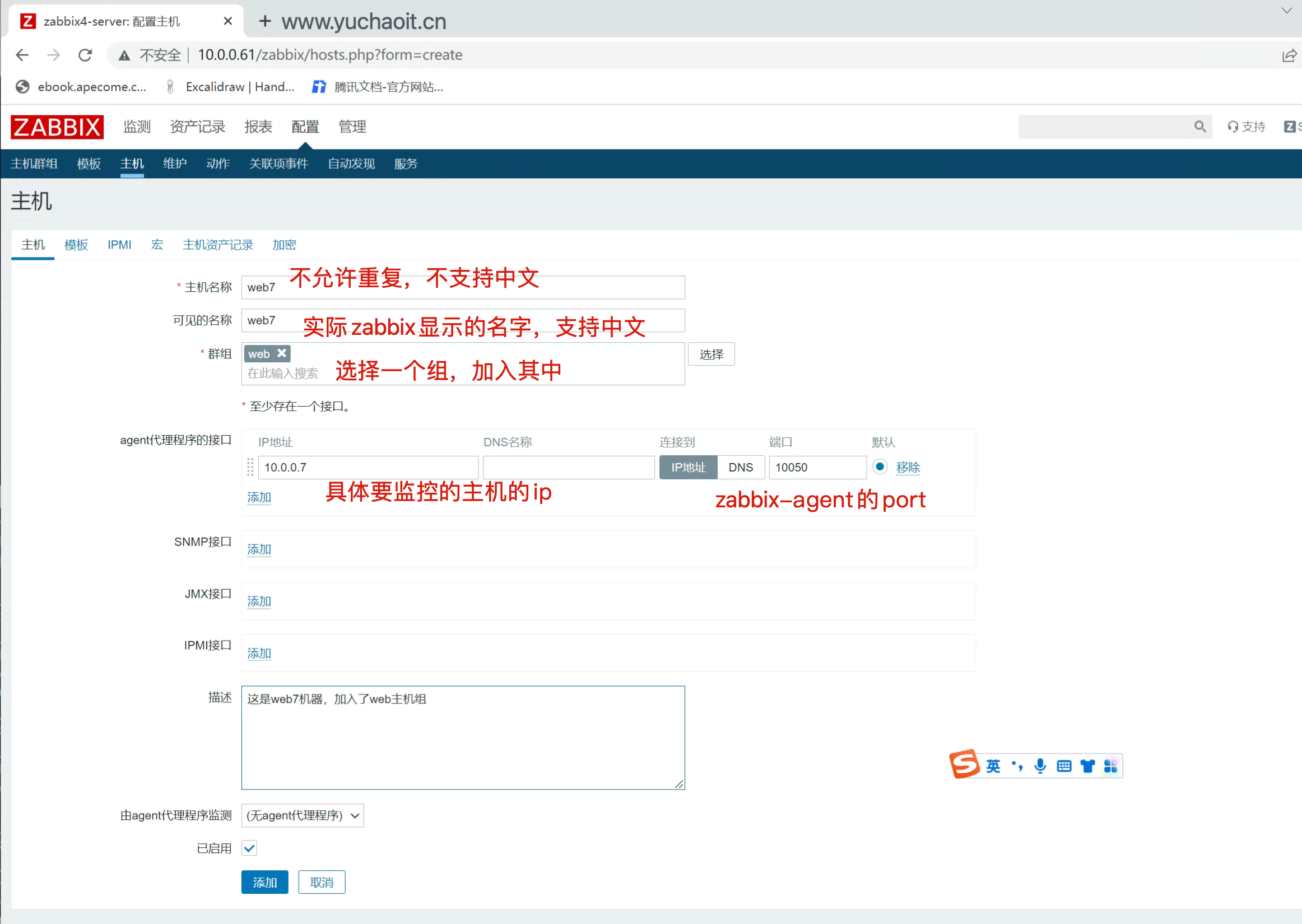The width and height of the screenshot is (1302, 924).
Task: Toggle the 已启用 enabled checkbox
Action: click(249, 848)
